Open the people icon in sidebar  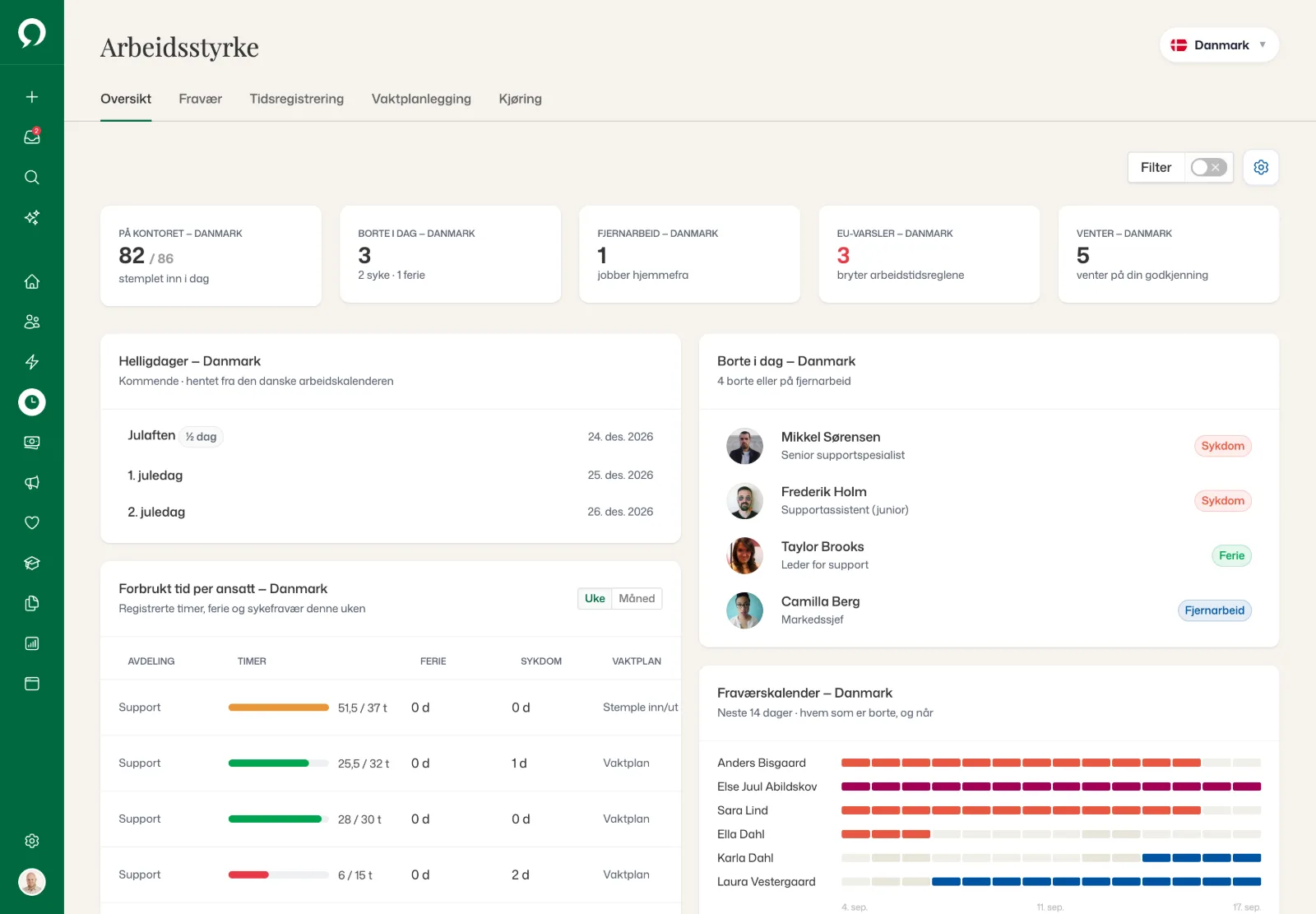click(32, 322)
